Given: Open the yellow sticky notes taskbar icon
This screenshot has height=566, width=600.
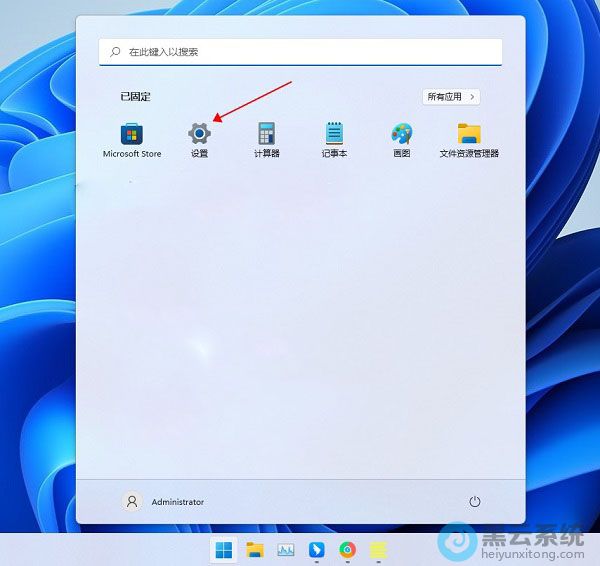Looking at the screenshot, I should coord(378,549).
